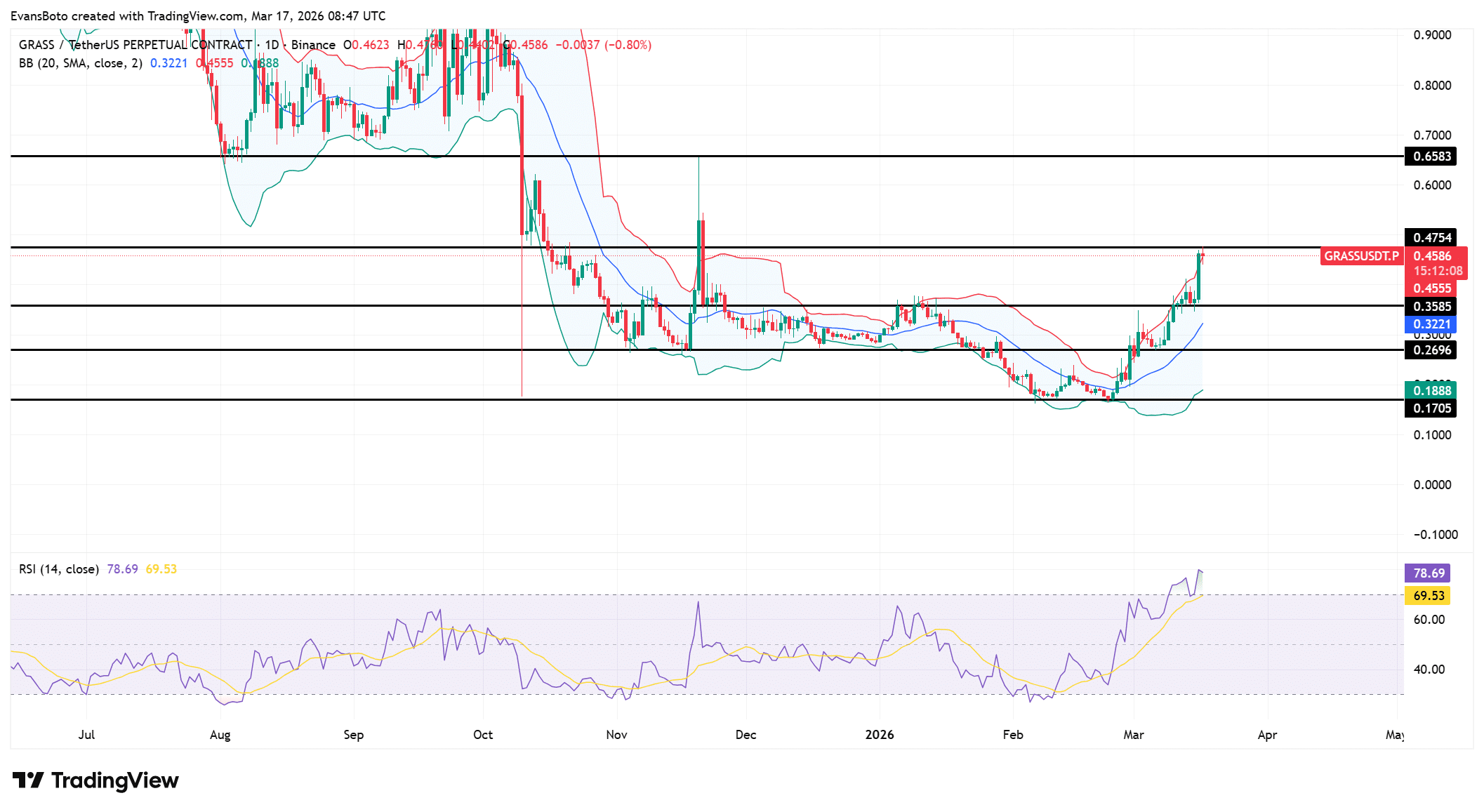This screenshot has height=812, width=1484.
Task: Click the GRASSUSDT.P red symbol tag
Action: tap(1361, 256)
